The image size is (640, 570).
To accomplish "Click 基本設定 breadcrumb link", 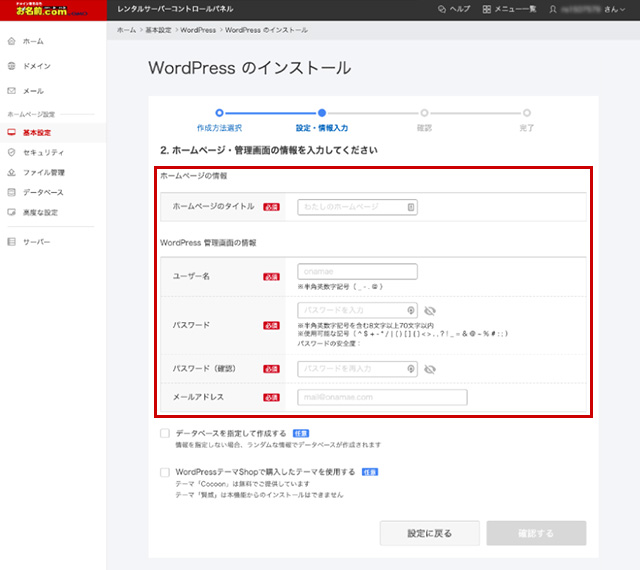I will tap(158, 30).
